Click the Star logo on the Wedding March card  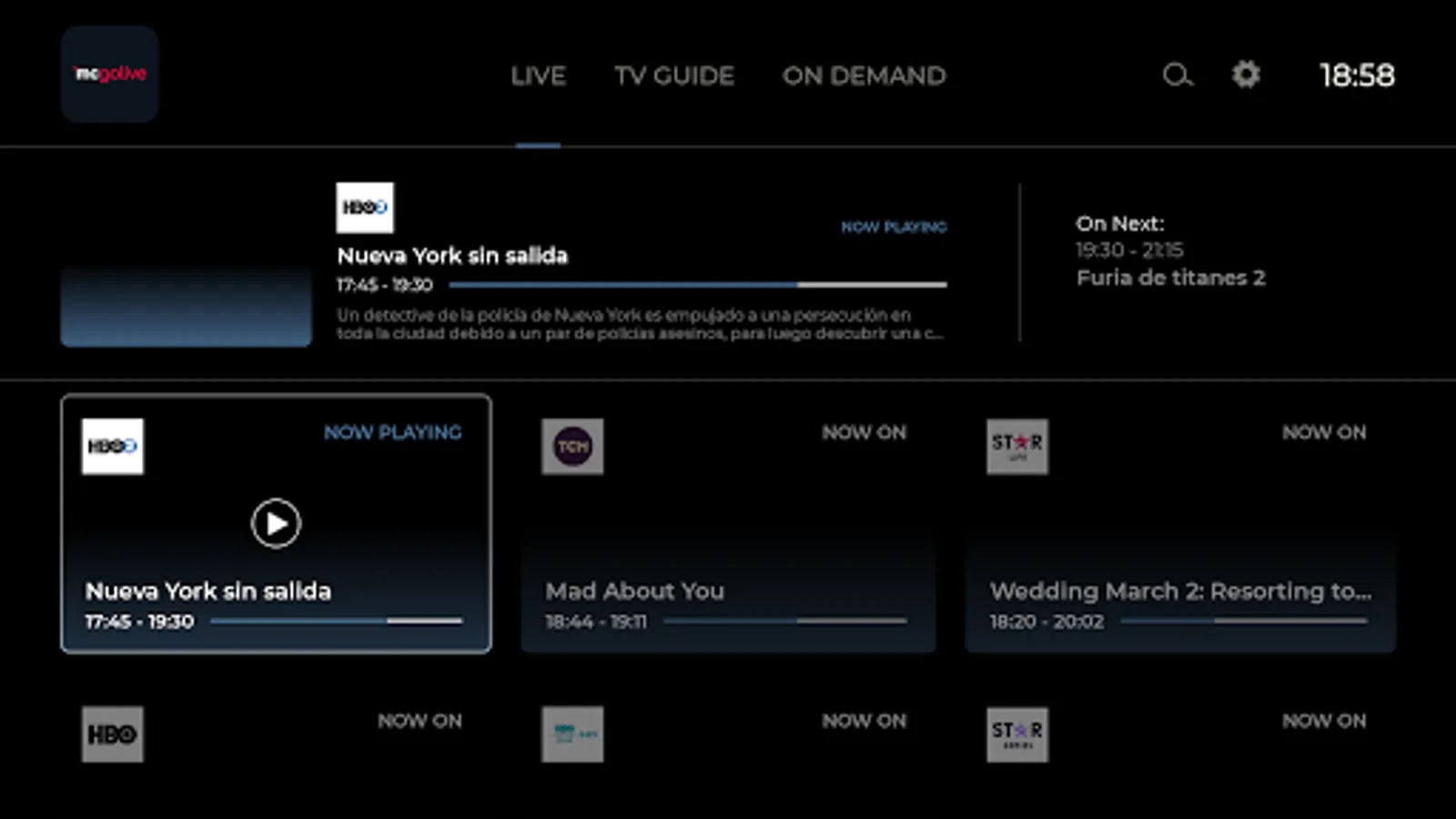pyautogui.click(x=1017, y=446)
